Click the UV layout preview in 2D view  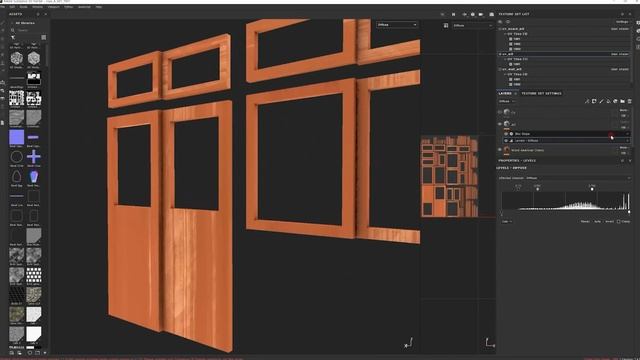[x=449, y=176]
